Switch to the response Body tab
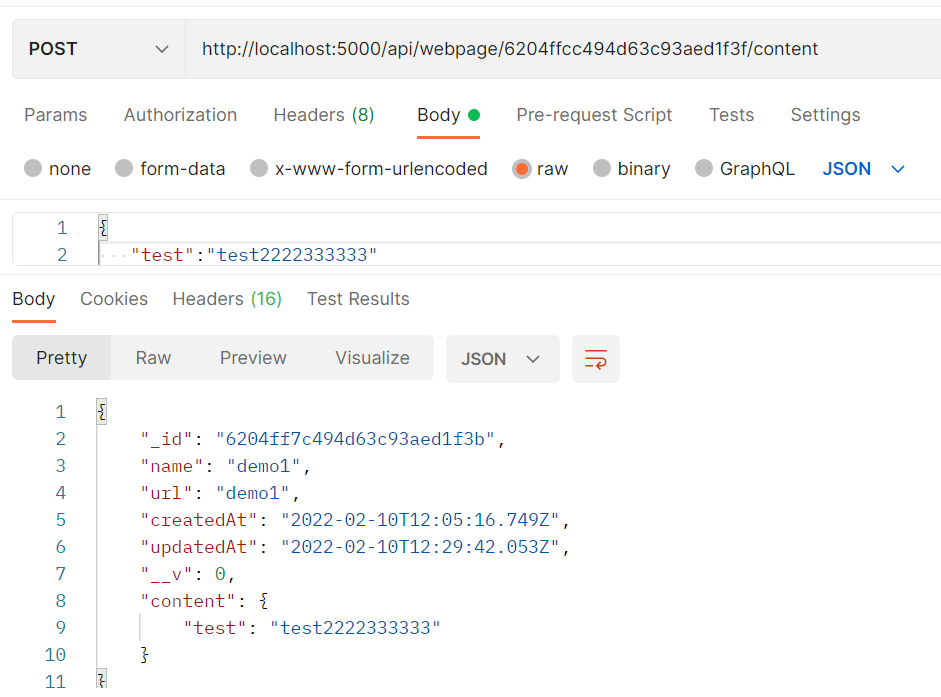Viewport: 941px width, 697px height. pyautogui.click(x=34, y=299)
